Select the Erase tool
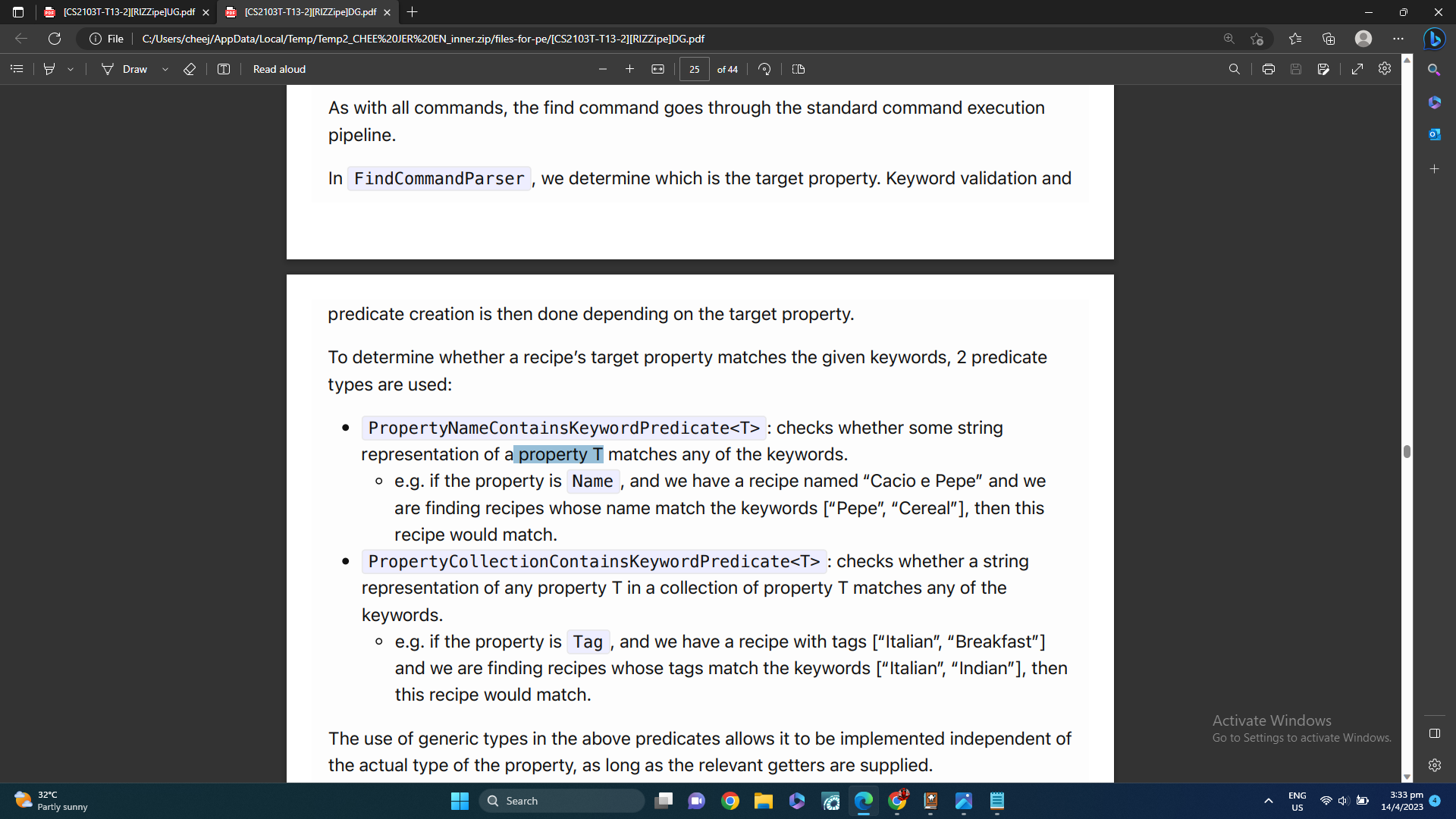This screenshot has height=819, width=1456. (190, 69)
